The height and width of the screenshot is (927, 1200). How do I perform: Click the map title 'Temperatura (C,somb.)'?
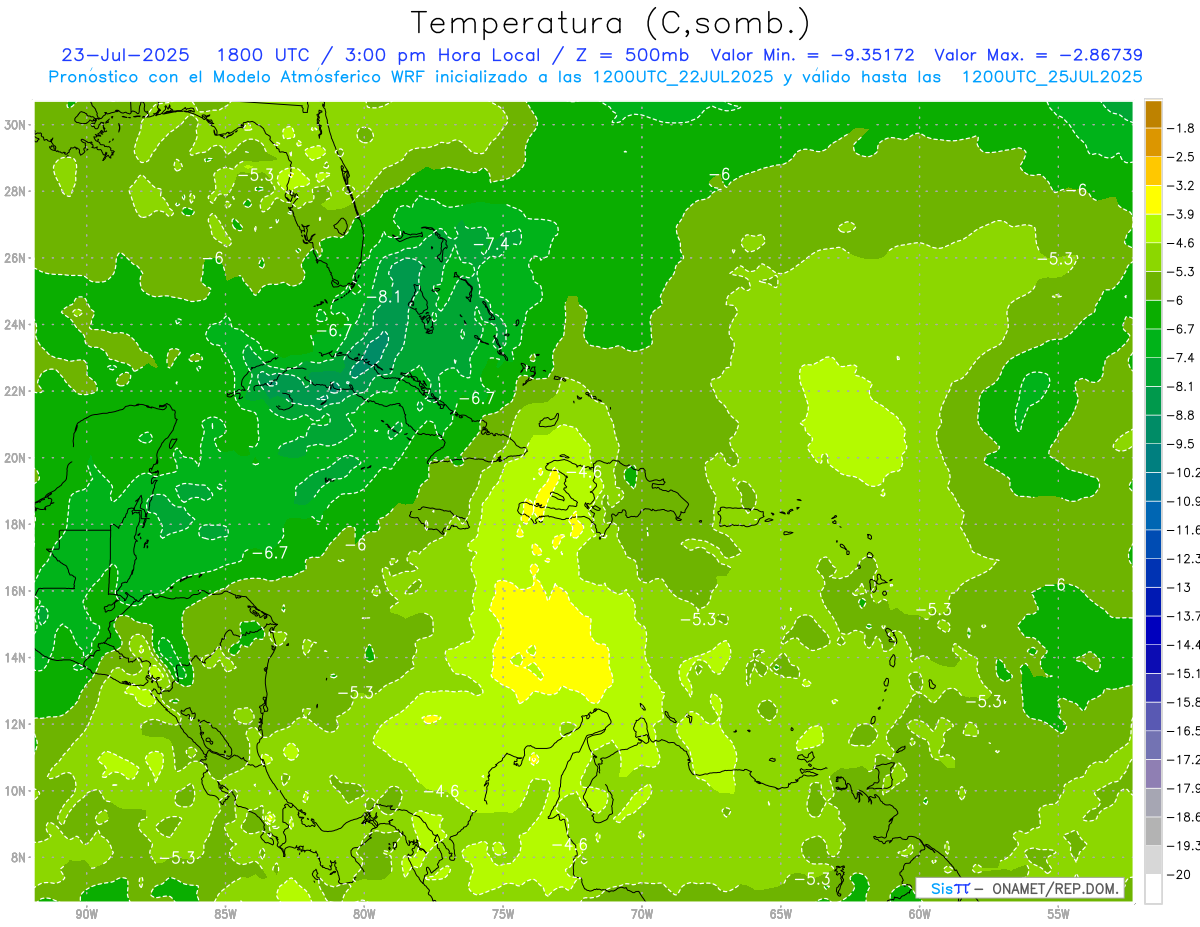tap(611, 22)
